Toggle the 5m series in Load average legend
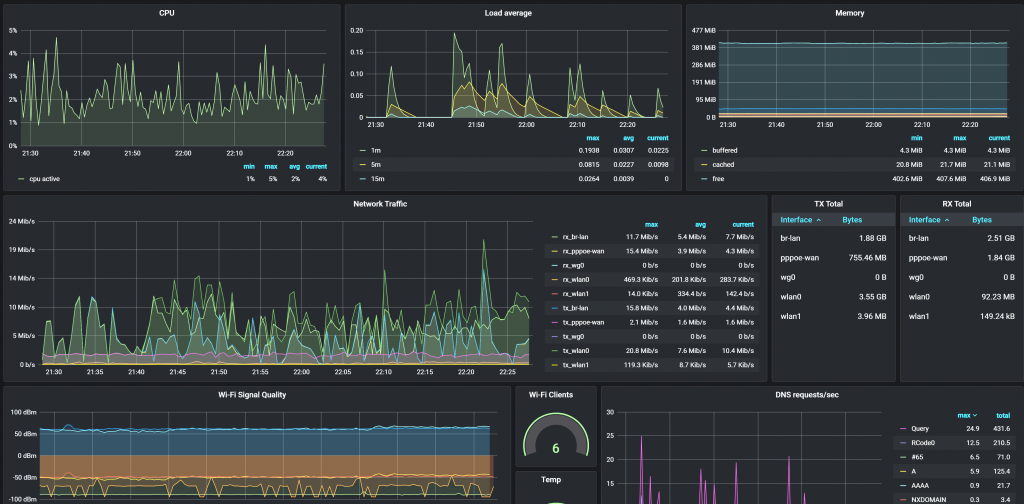Image resolution: width=1024 pixels, height=504 pixels. click(375, 164)
